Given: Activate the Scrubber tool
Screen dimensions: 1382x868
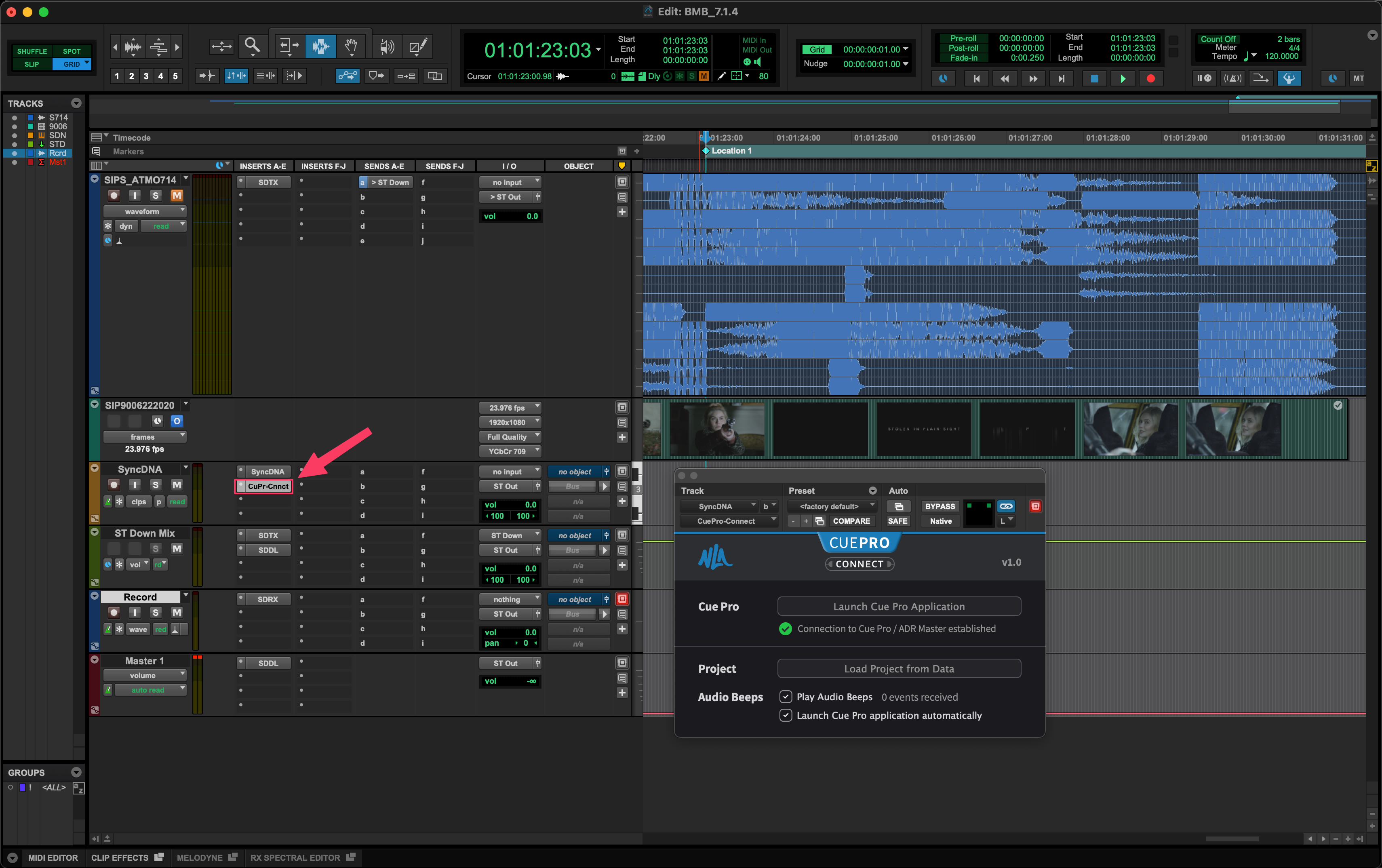Looking at the screenshot, I should pos(387,46).
